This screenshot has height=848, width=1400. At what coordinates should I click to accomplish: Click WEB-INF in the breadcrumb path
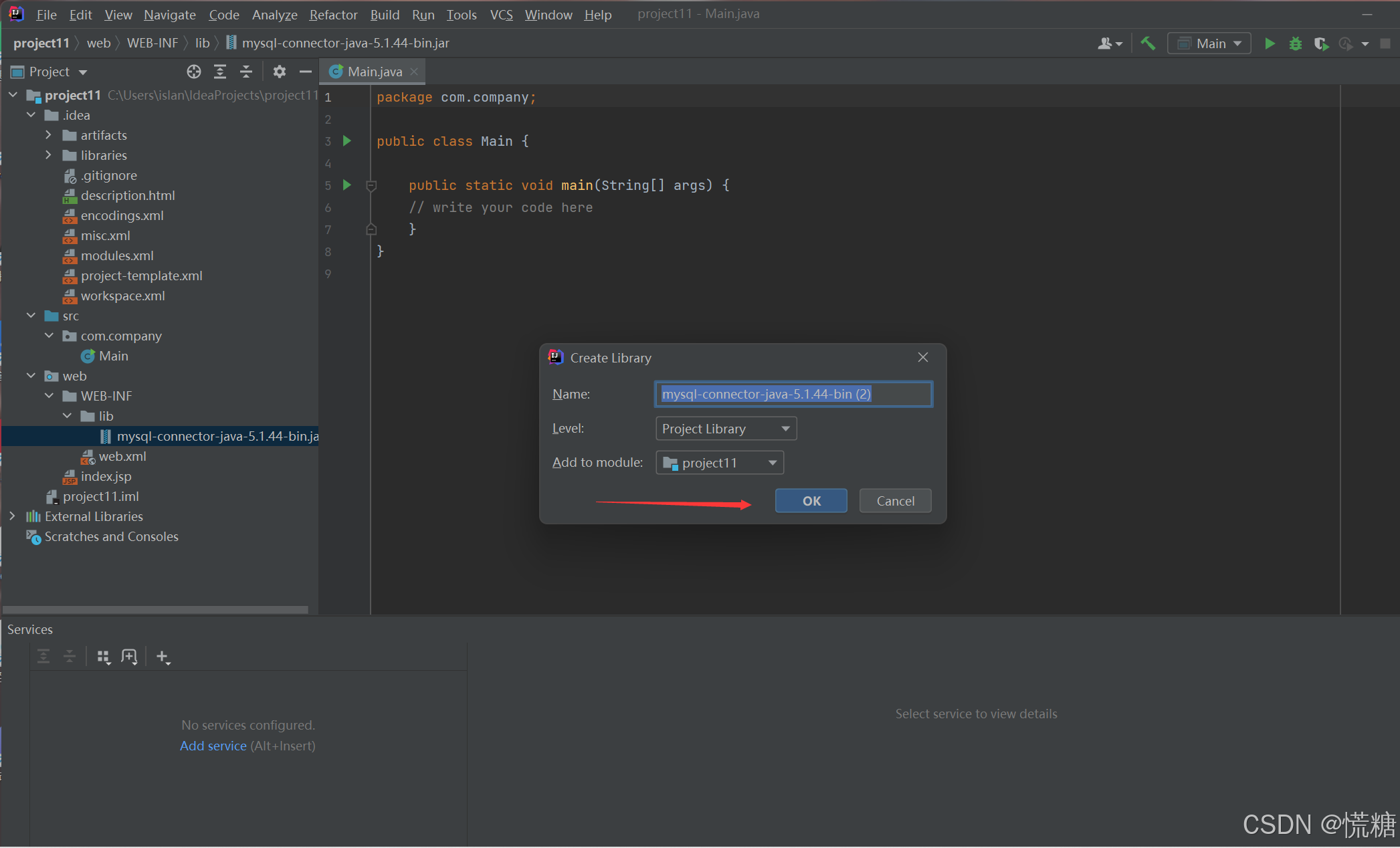[153, 43]
